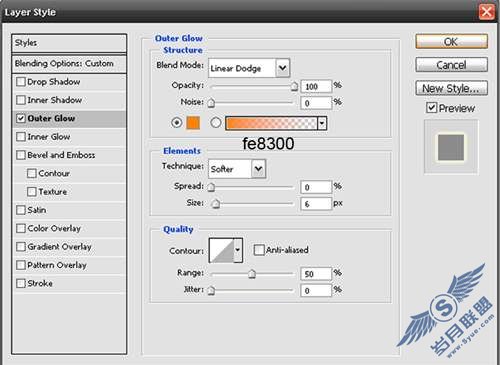Viewport: 500px width, 365px height.
Task: Expand the contour picker arrow
Action: click(x=238, y=250)
